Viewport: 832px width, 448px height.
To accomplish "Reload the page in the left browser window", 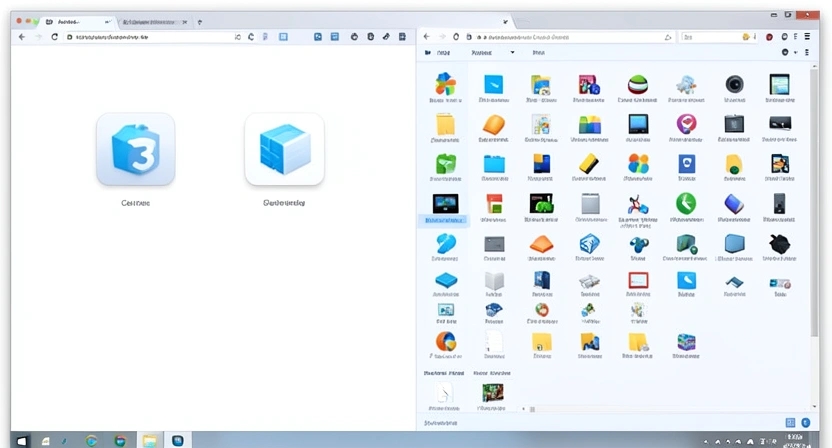I will tap(54, 37).
